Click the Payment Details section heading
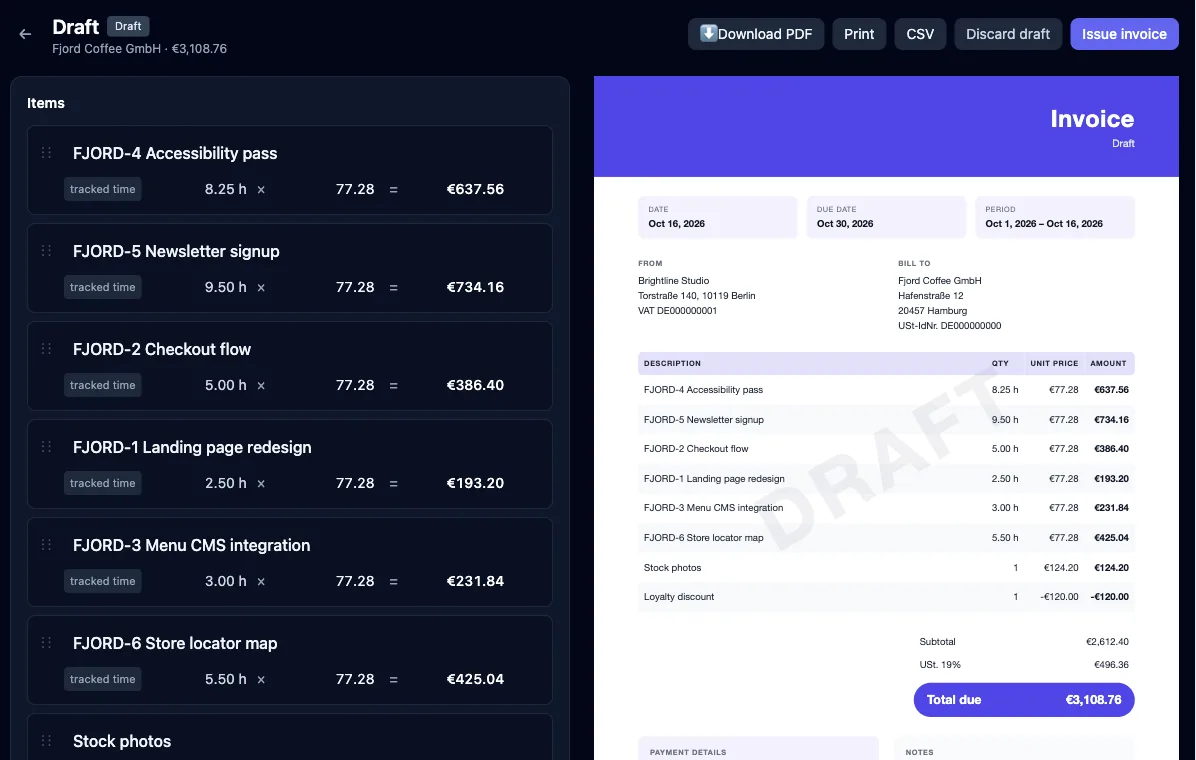Viewport: 1196px width, 760px height. click(688, 752)
